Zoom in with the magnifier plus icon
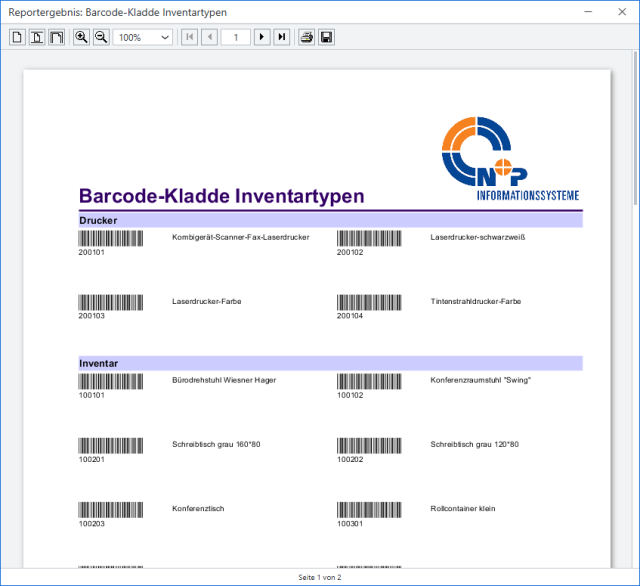The width and height of the screenshot is (640, 586). [81, 38]
